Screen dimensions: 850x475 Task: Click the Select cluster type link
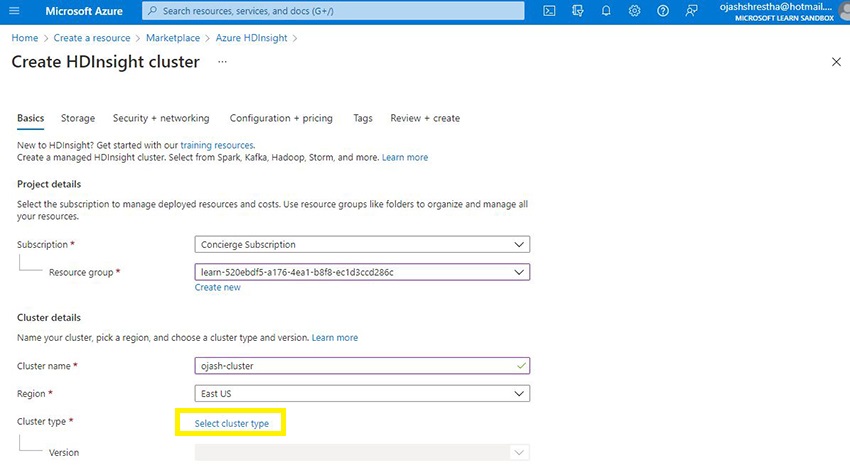pyautogui.click(x=232, y=424)
